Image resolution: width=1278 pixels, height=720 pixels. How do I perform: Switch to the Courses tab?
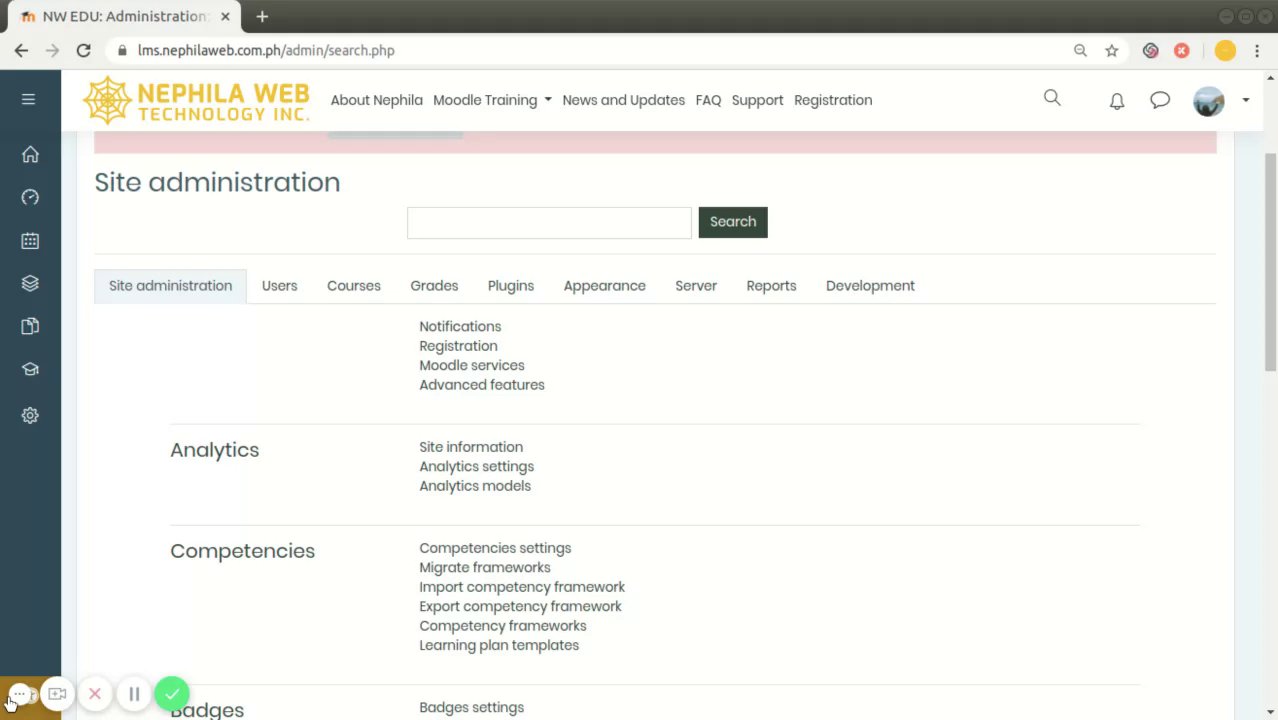pyautogui.click(x=354, y=286)
